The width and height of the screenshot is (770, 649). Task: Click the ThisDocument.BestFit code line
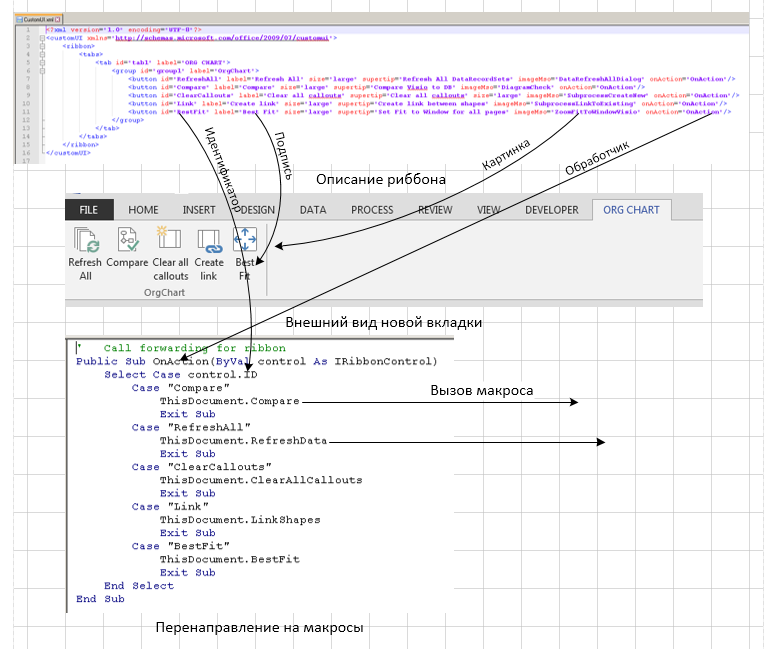pyautogui.click(x=229, y=560)
